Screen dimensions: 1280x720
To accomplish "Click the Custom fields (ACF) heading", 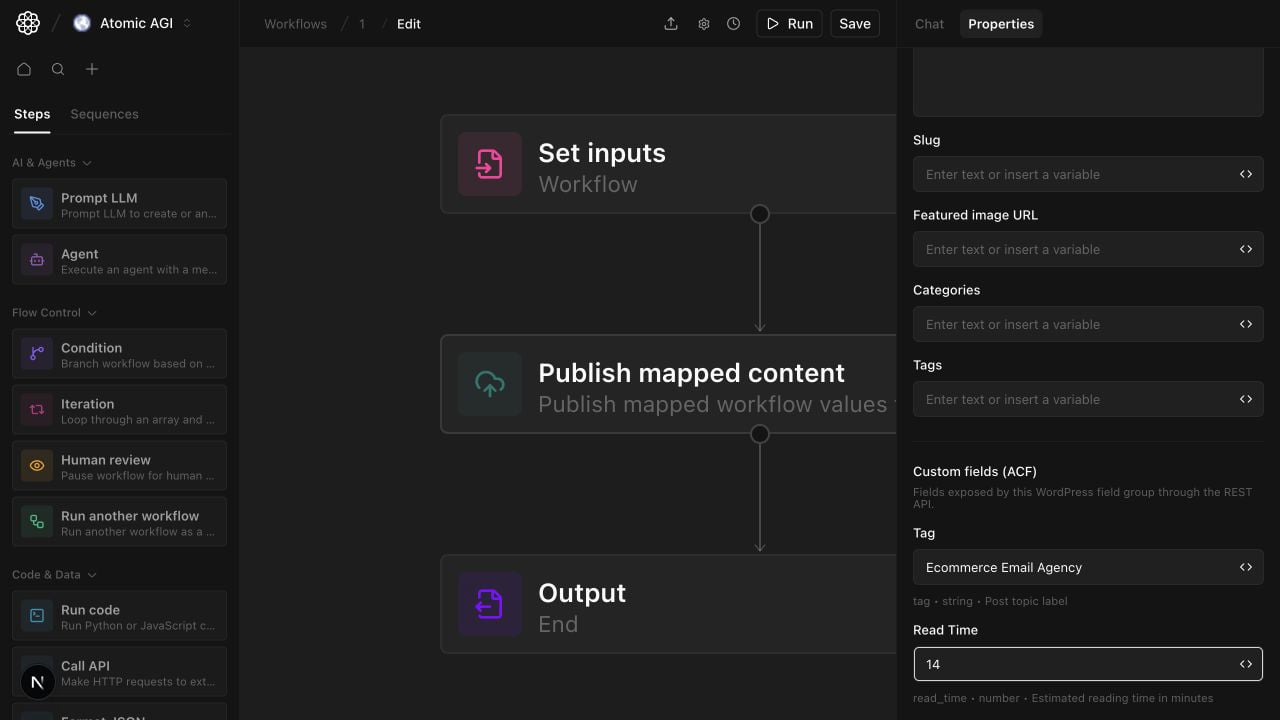I will pyautogui.click(x=975, y=471).
